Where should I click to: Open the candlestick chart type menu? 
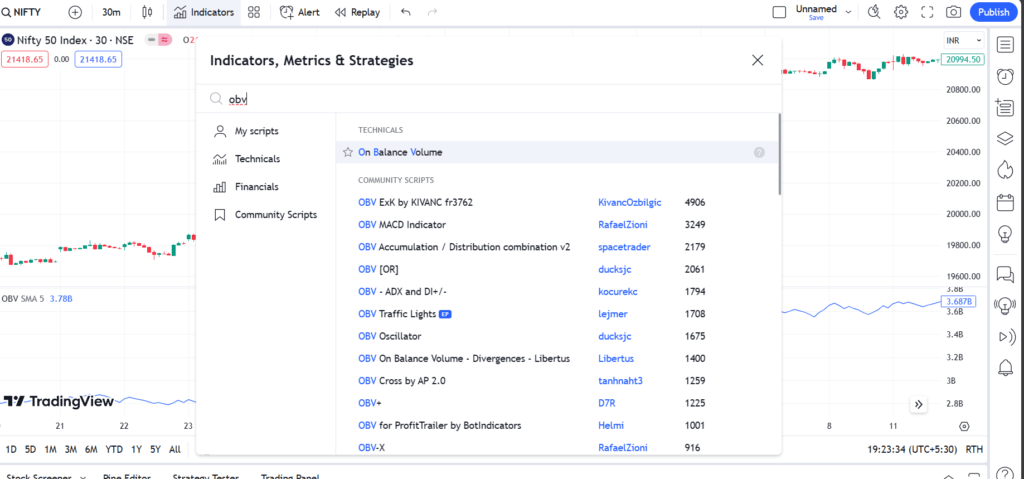[148, 12]
